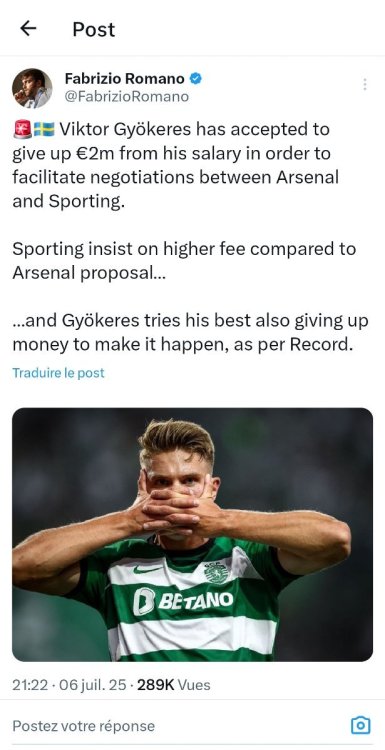Open the Gyökeres photo in full view
This screenshot has width=385, height=750.
tap(192, 534)
